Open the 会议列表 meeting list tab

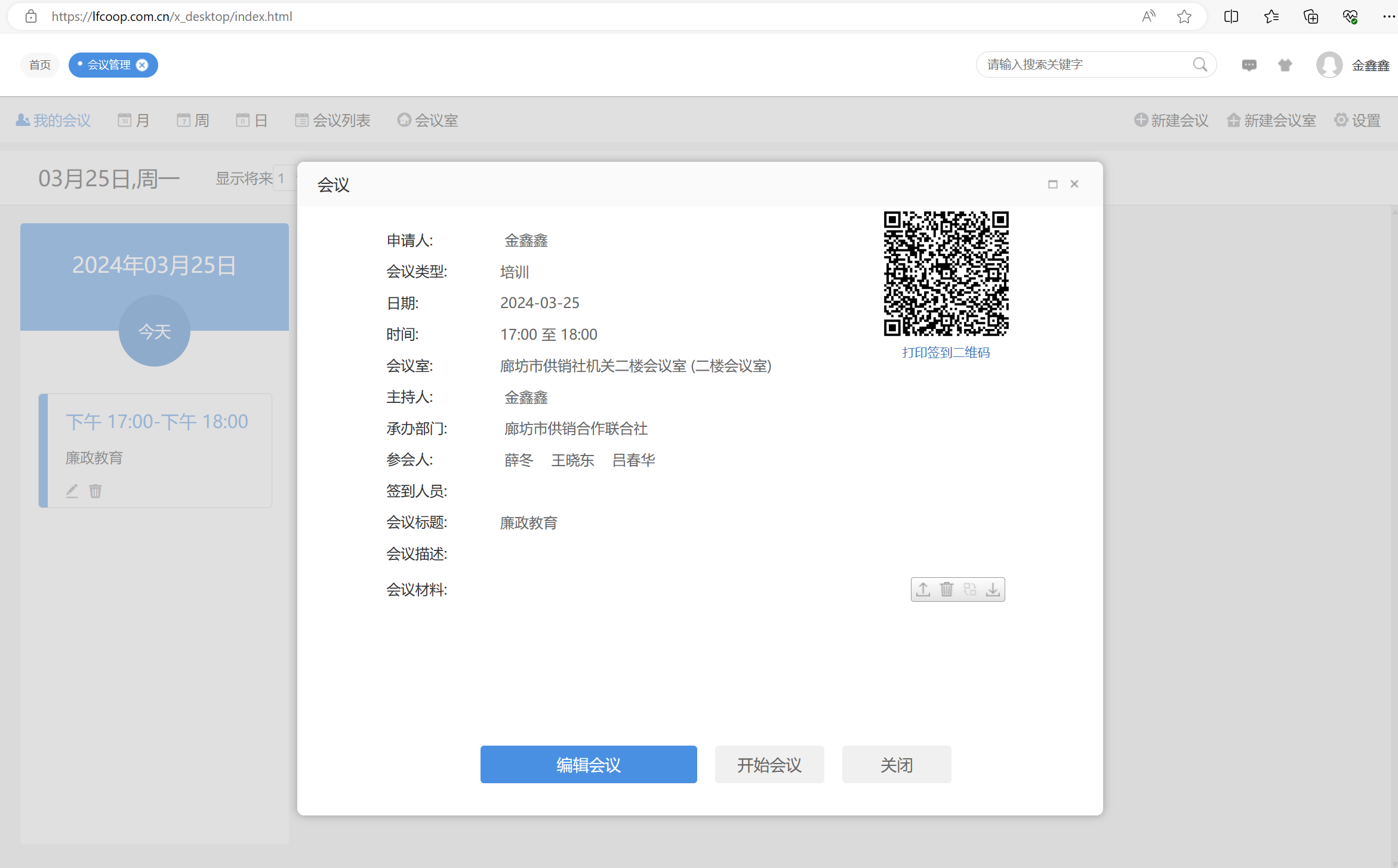pyautogui.click(x=332, y=121)
